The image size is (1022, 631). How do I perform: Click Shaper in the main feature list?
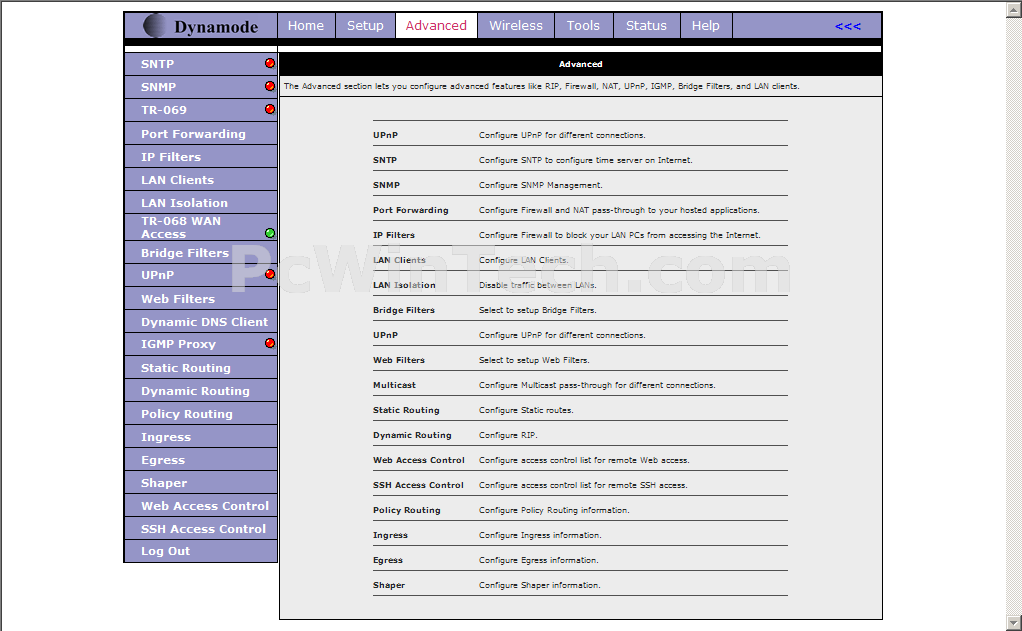point(389,585)
